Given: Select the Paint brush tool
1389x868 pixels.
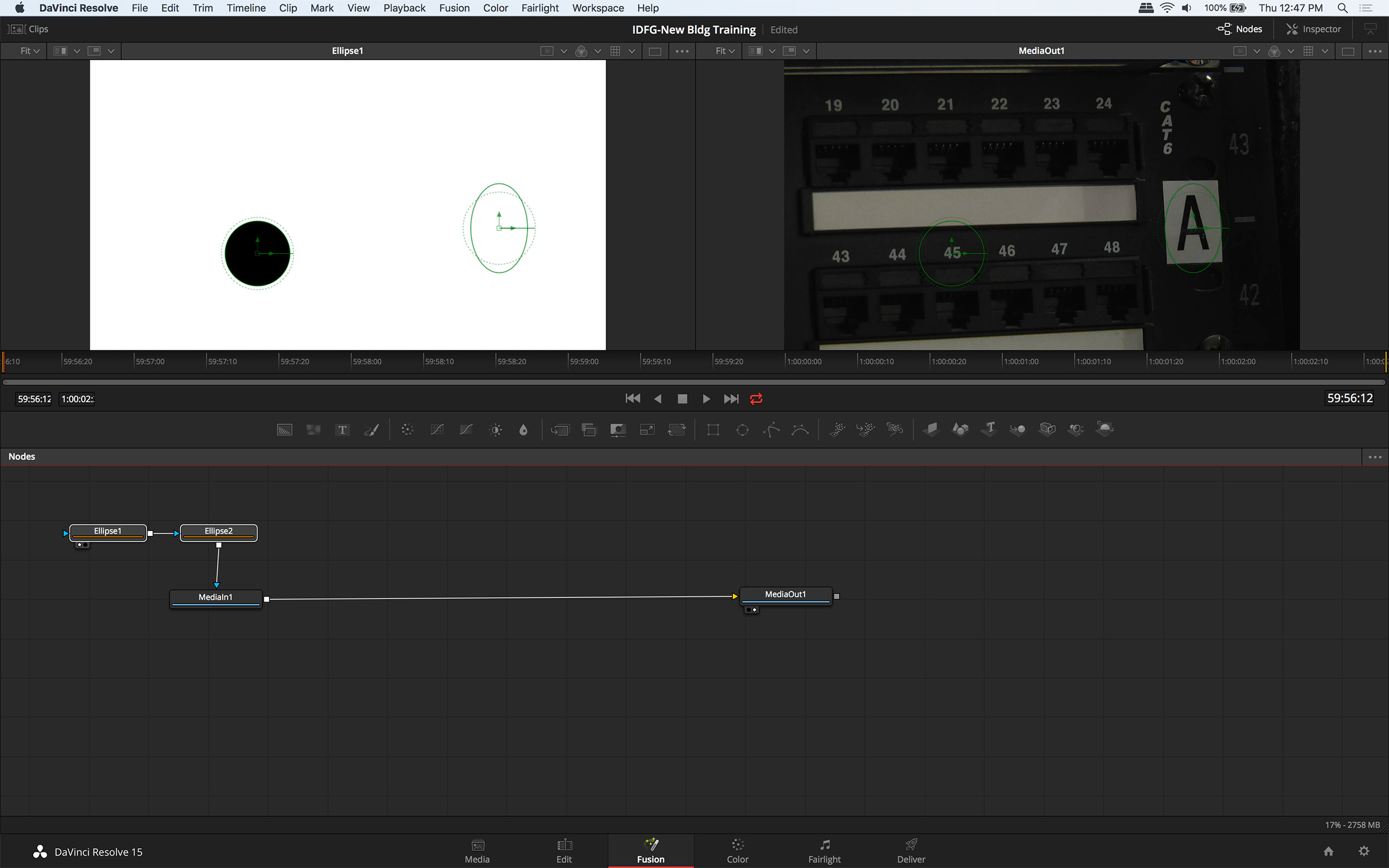Looking at the screenshot, I should pos(372,429).
